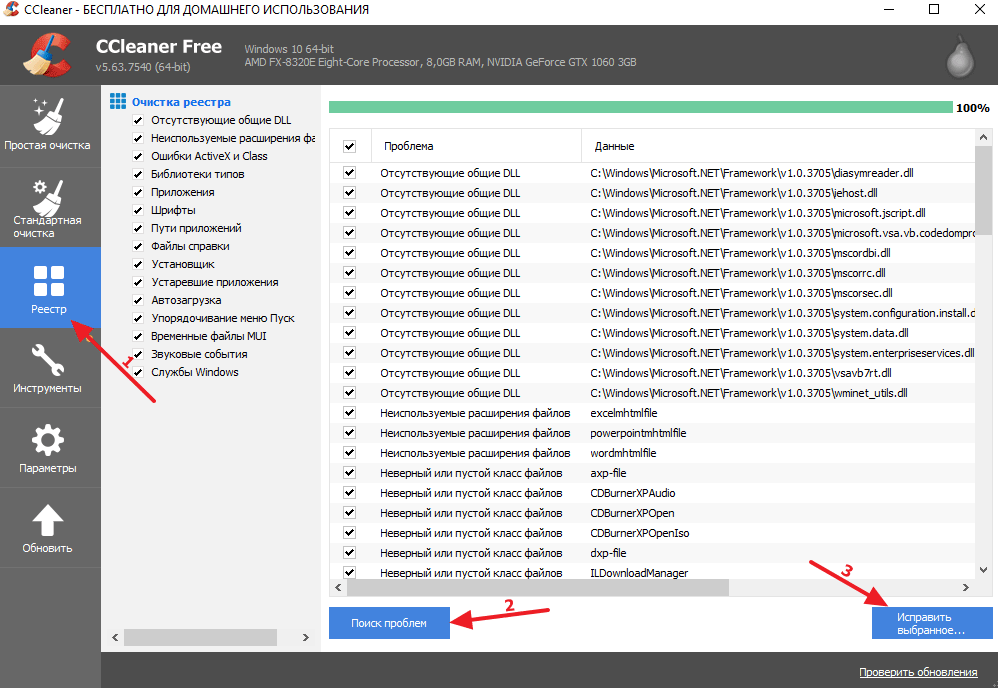This screenshot has height=688, width=998.
Task: Click the Поиск проблем button
Action: 389,623
